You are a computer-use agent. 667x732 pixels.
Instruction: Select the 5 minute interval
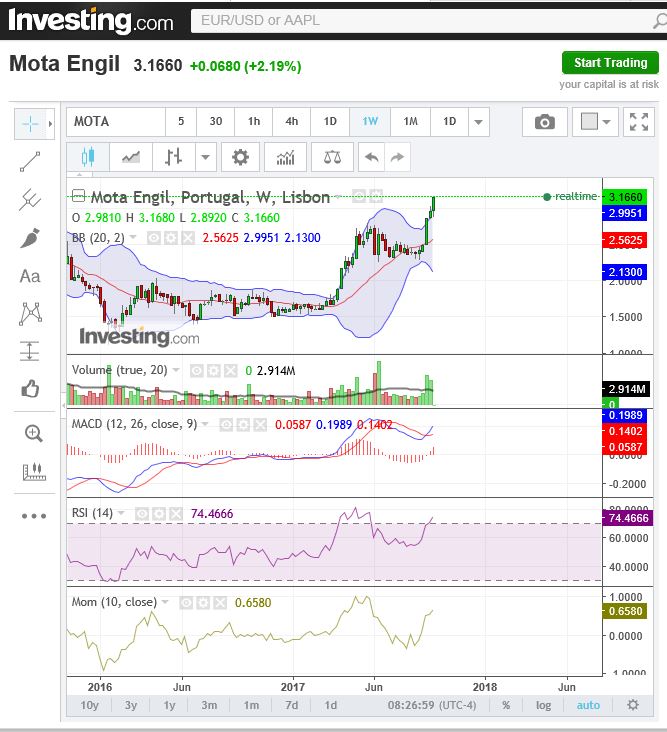[181, 122]
